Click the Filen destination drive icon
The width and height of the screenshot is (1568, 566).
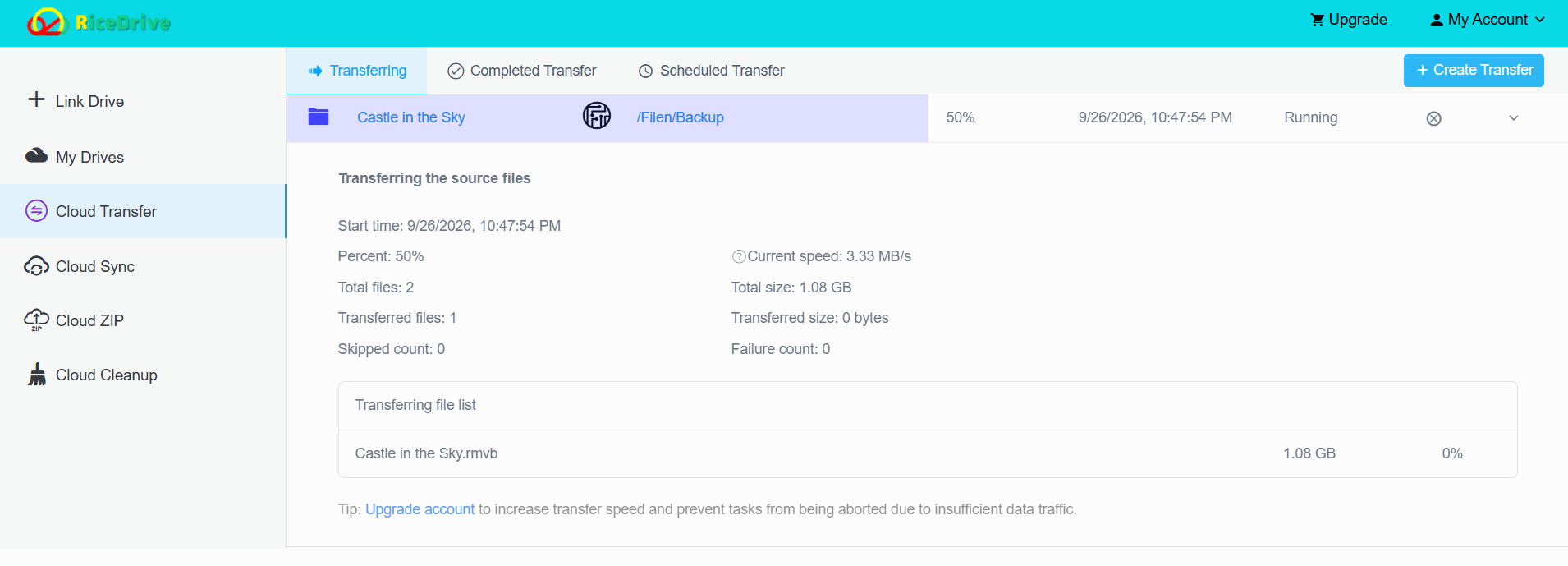tap(597, 116)
